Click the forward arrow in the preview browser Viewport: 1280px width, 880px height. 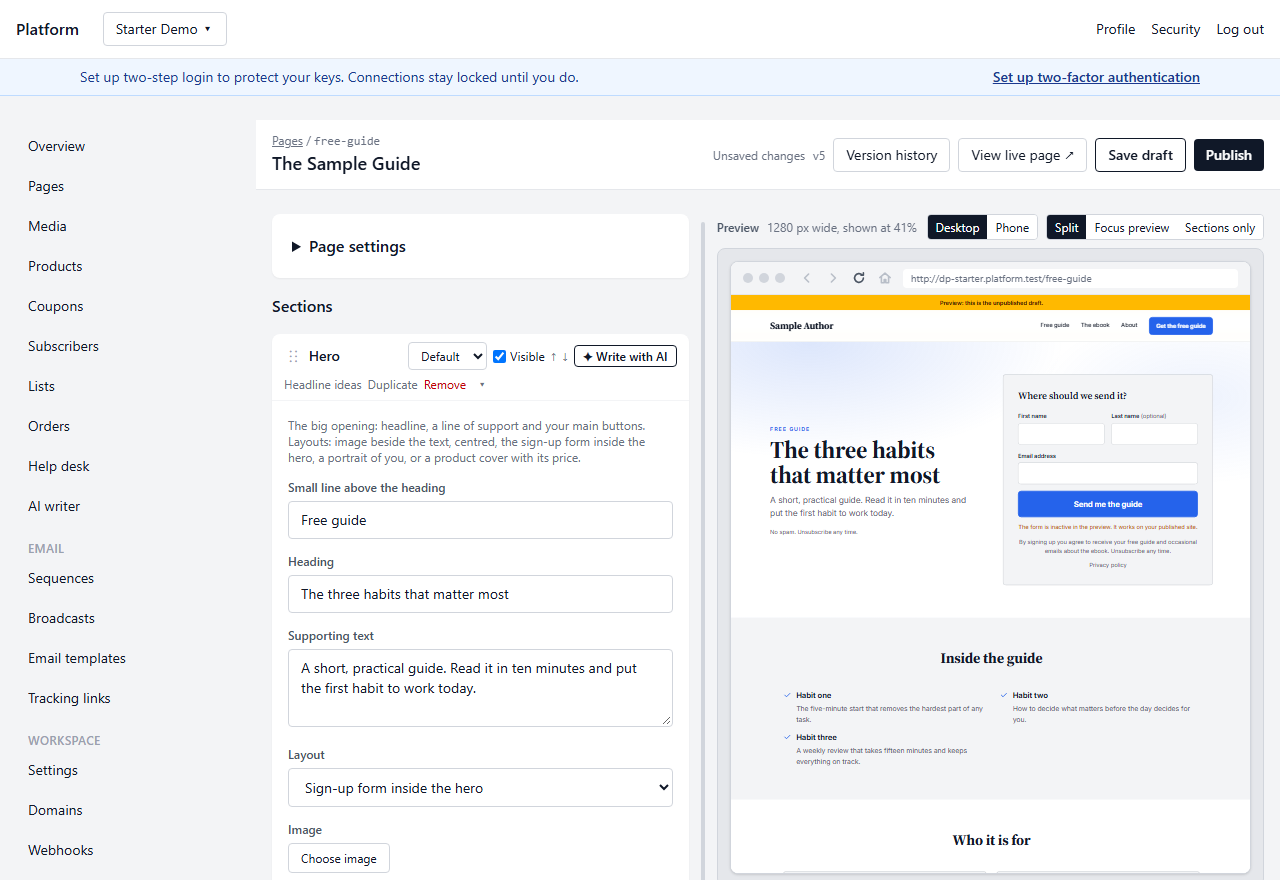coord(833,278)
